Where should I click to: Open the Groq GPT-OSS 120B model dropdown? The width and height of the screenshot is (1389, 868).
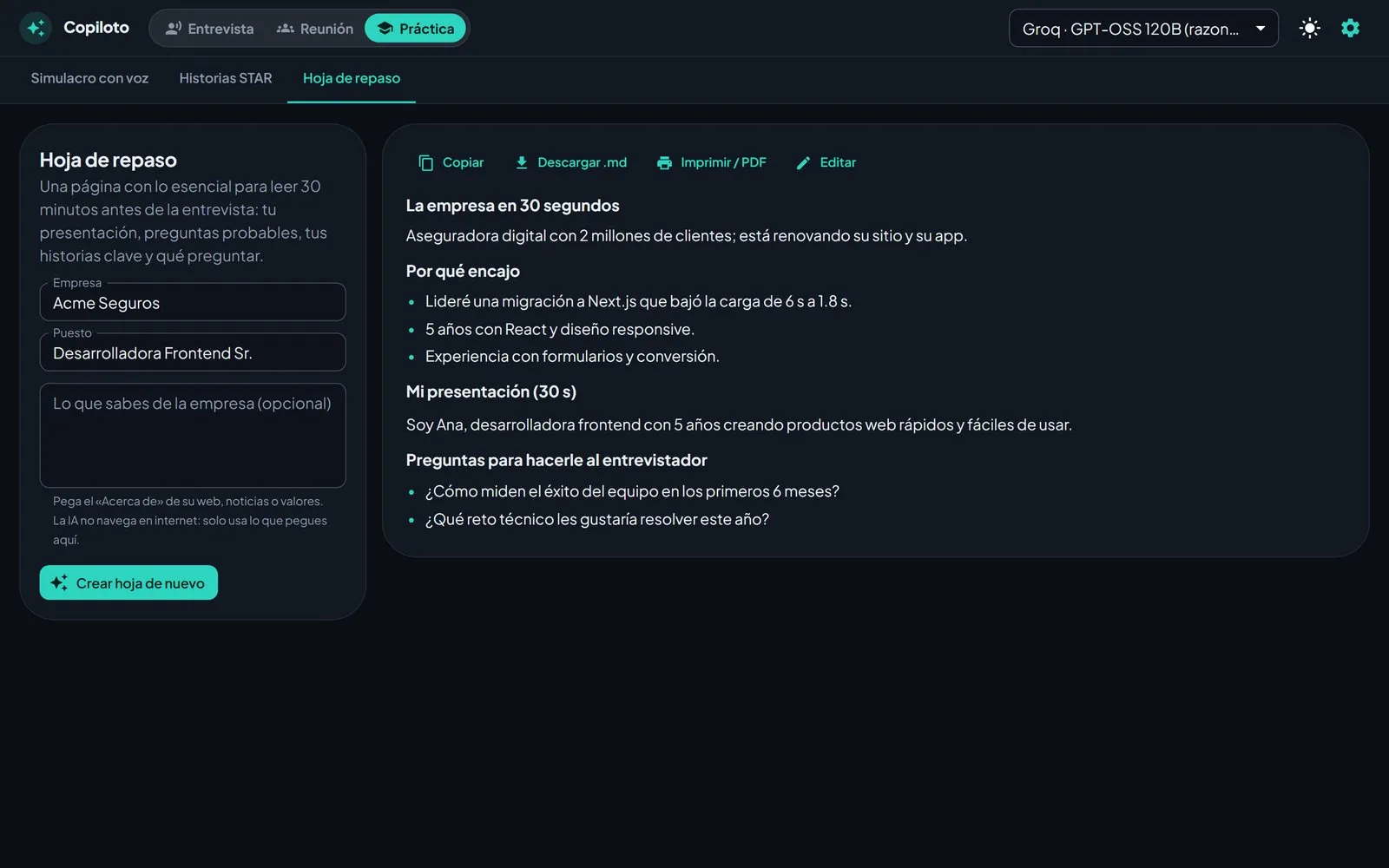(1143, 29)
